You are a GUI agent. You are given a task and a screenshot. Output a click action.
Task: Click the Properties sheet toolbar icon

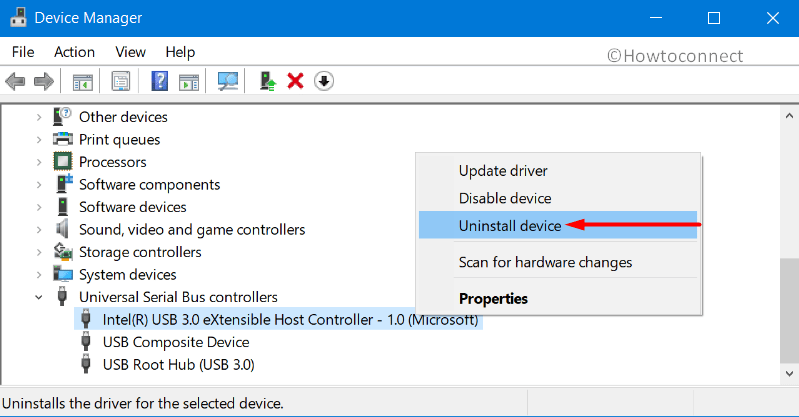(x=121, y=81)
